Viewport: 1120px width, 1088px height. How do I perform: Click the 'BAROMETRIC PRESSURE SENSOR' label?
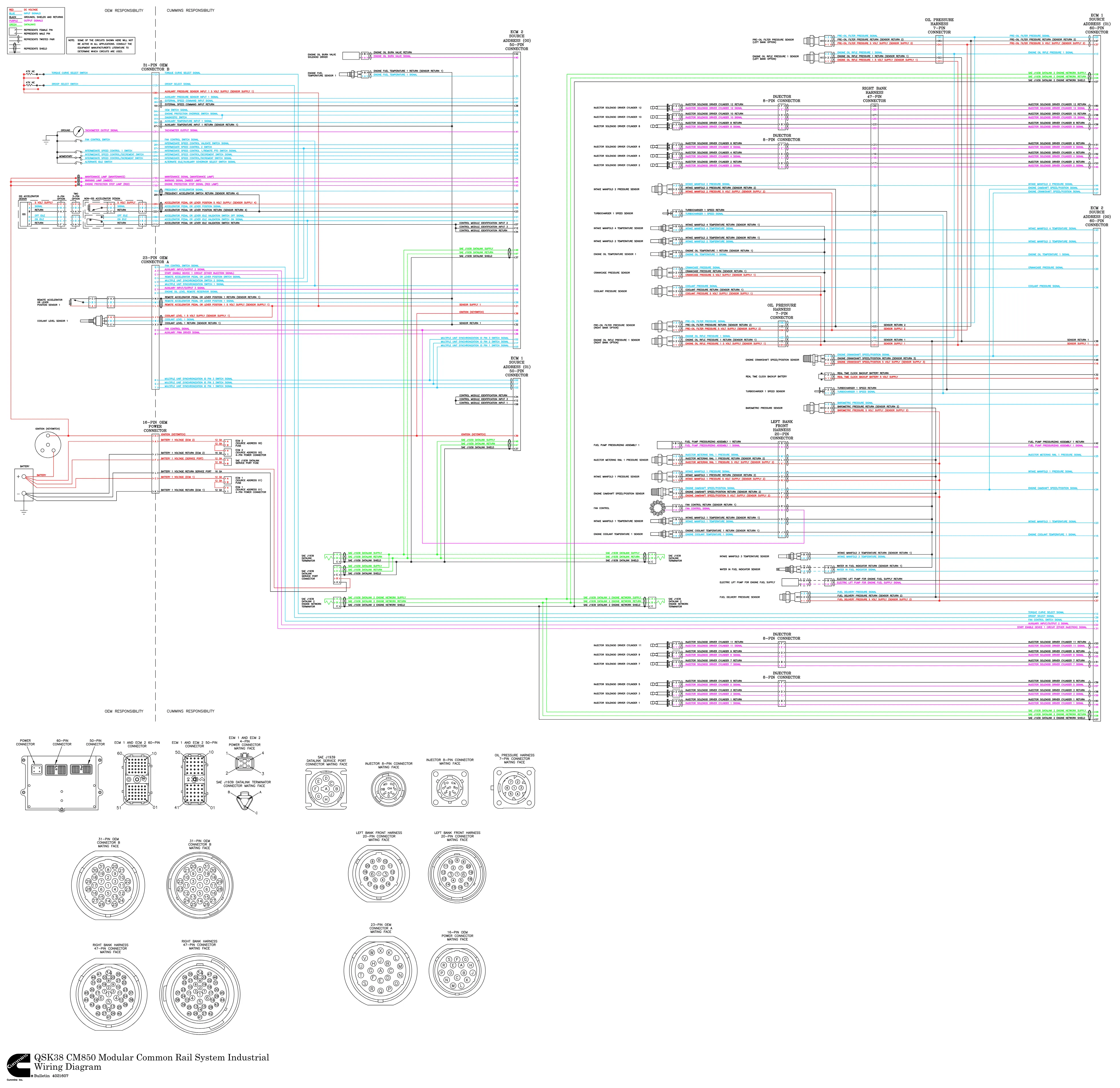(x=764, y=408)
